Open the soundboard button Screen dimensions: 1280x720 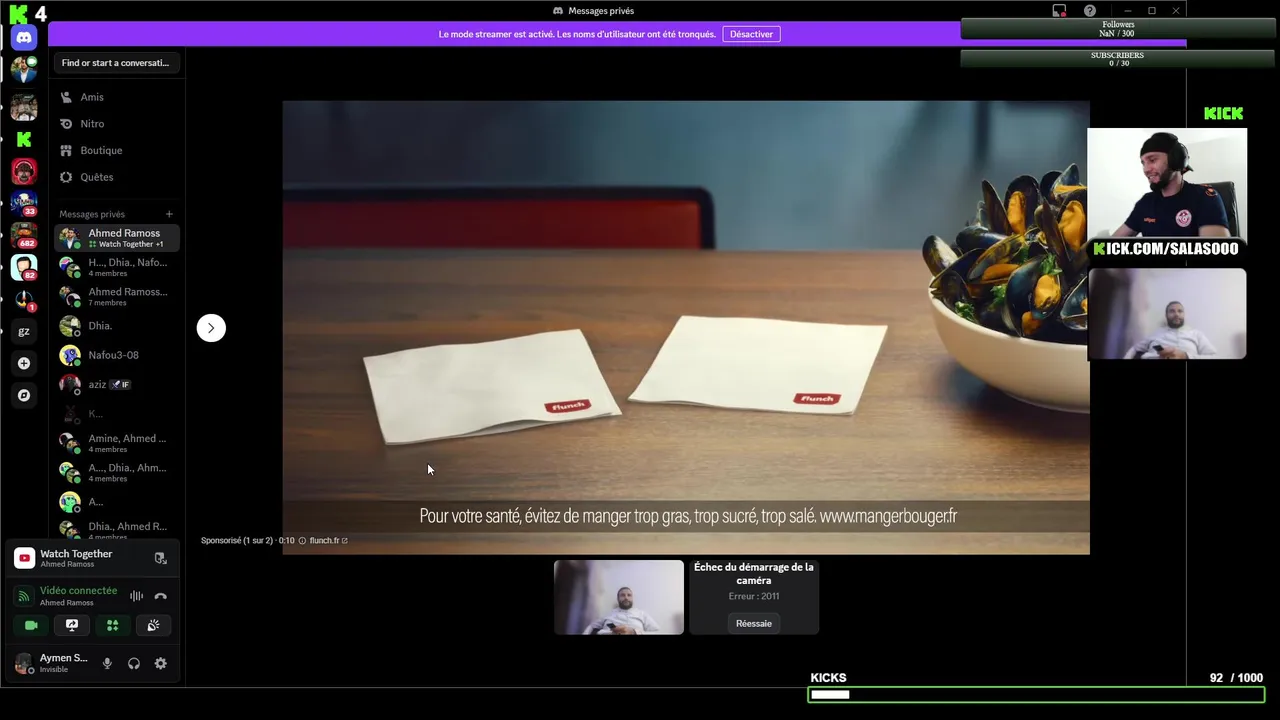(153, 625)
